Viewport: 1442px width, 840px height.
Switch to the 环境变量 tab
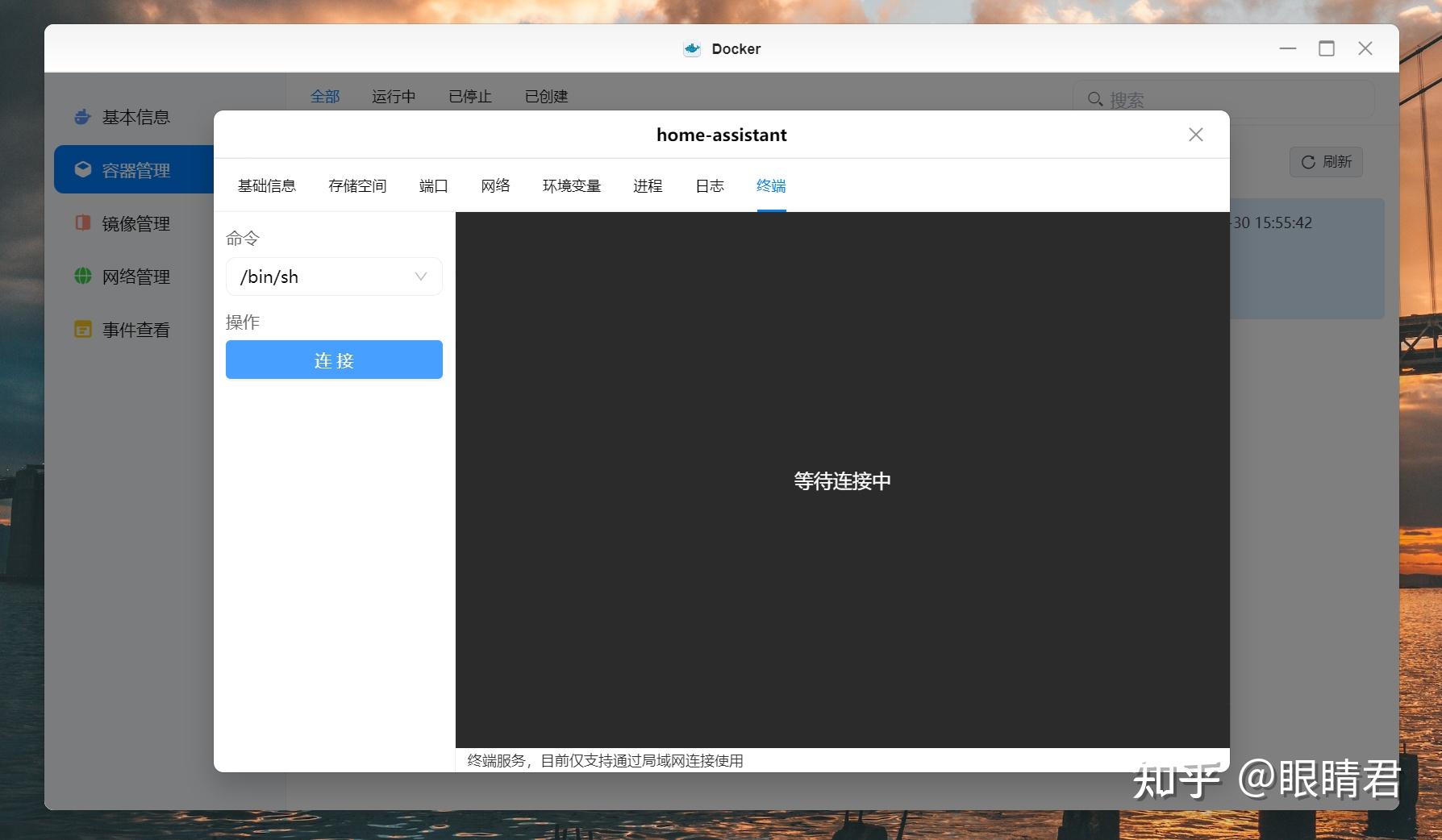click(571, 185)
